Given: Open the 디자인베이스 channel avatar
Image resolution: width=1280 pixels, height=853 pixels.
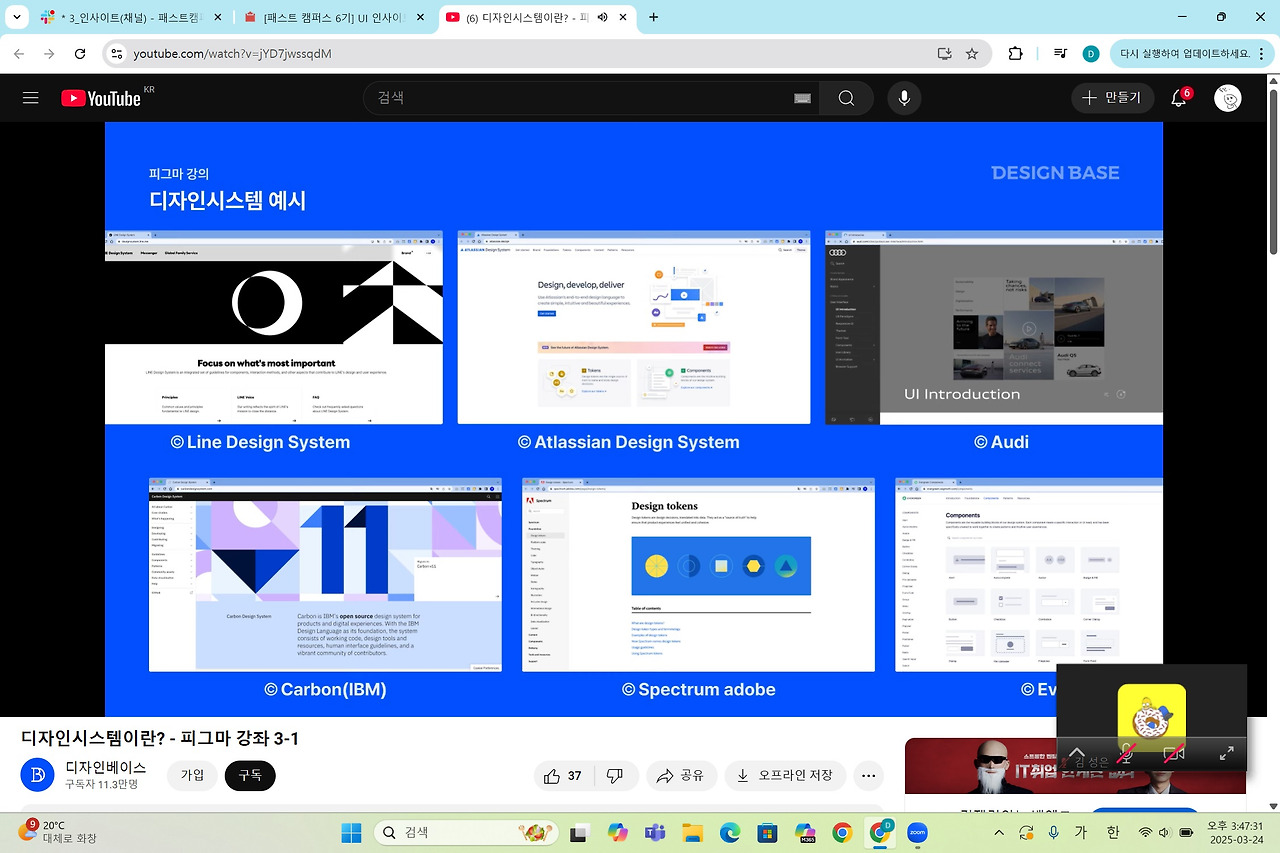Looking at the screenshot, I should tap(37, 775).
